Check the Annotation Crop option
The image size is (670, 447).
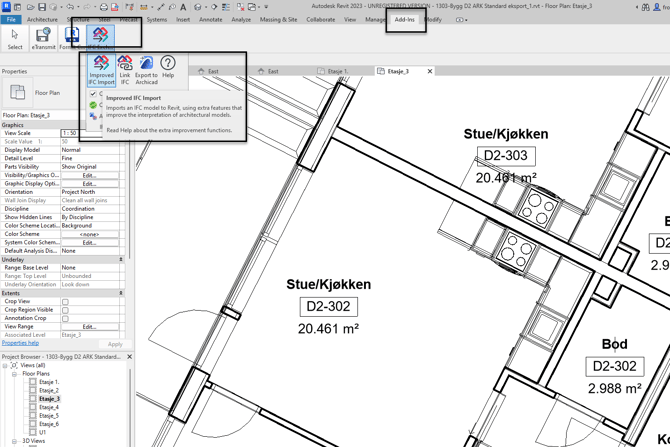pyautogui.click(x=66, y=318)
